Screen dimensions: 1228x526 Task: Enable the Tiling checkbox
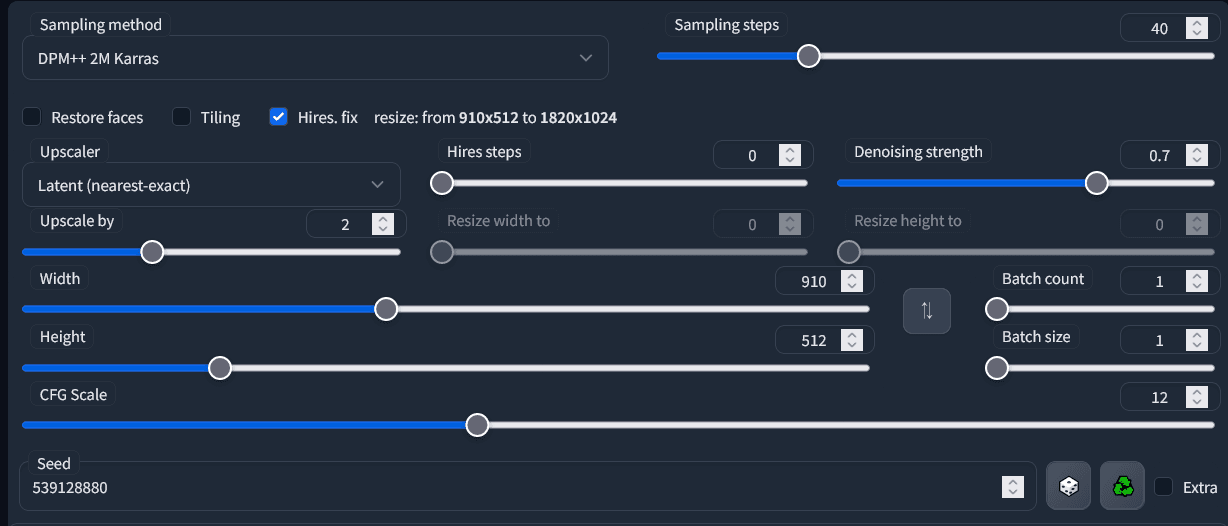coord(181,117)
